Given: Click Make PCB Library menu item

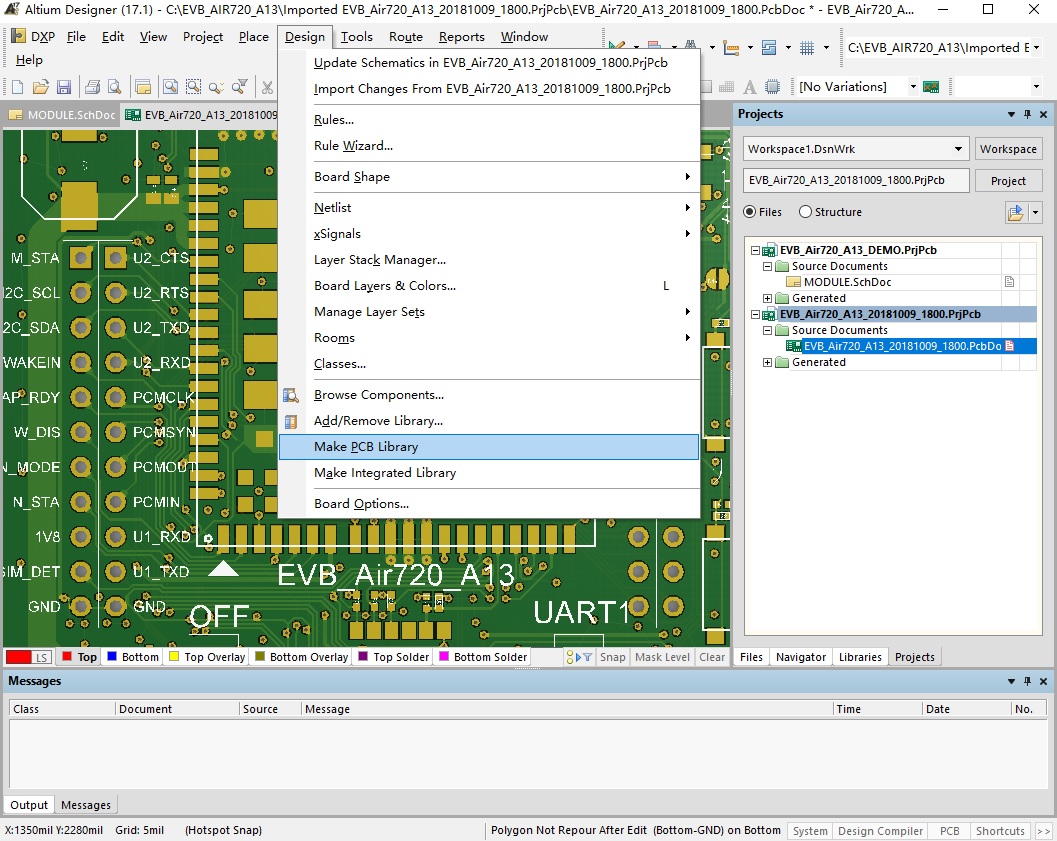Looking at the screenshot, I should [x=489, y=447].
